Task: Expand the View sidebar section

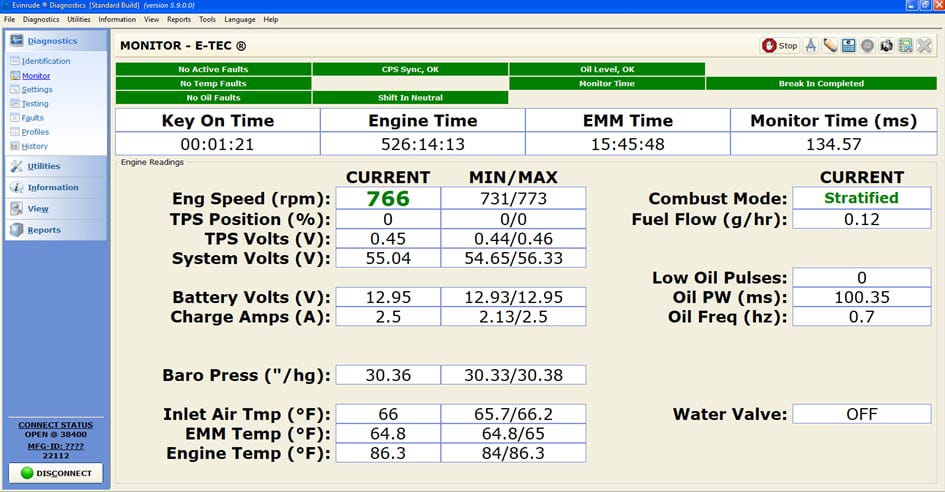Action: pyautogui.click(x=56, y=209)
